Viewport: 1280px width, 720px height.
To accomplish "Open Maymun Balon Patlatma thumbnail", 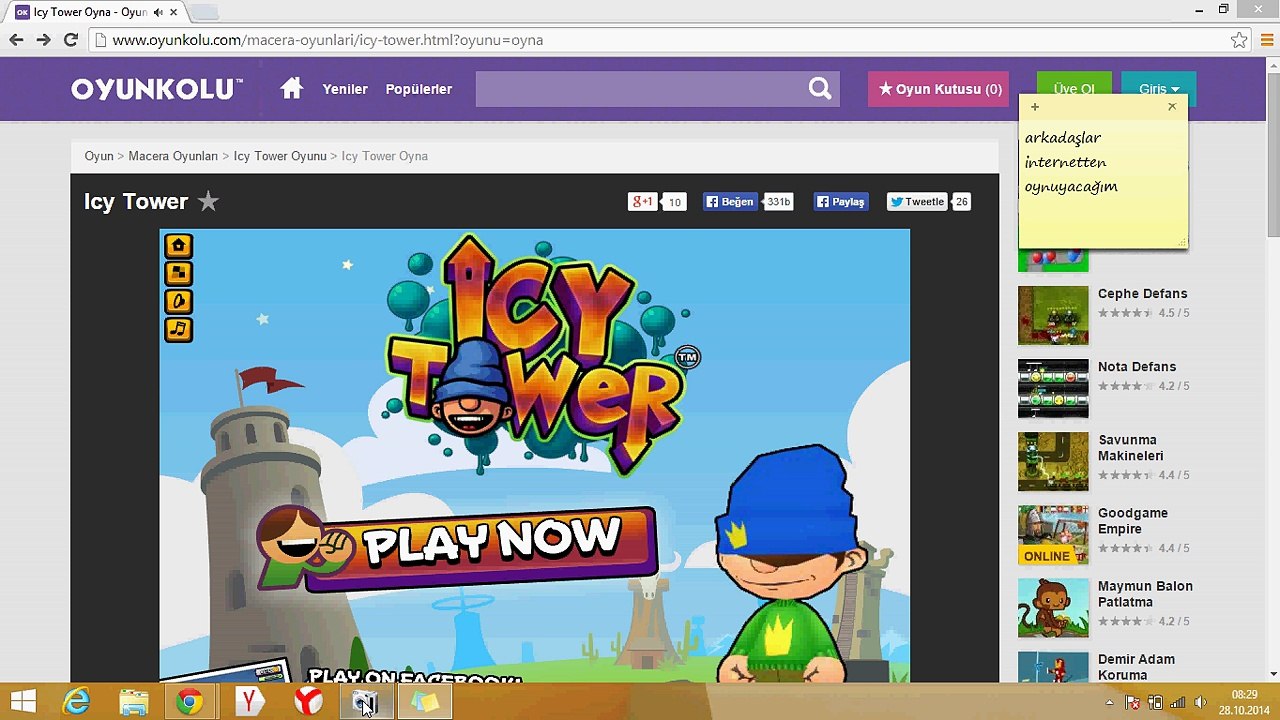I will coord(1053,607).
